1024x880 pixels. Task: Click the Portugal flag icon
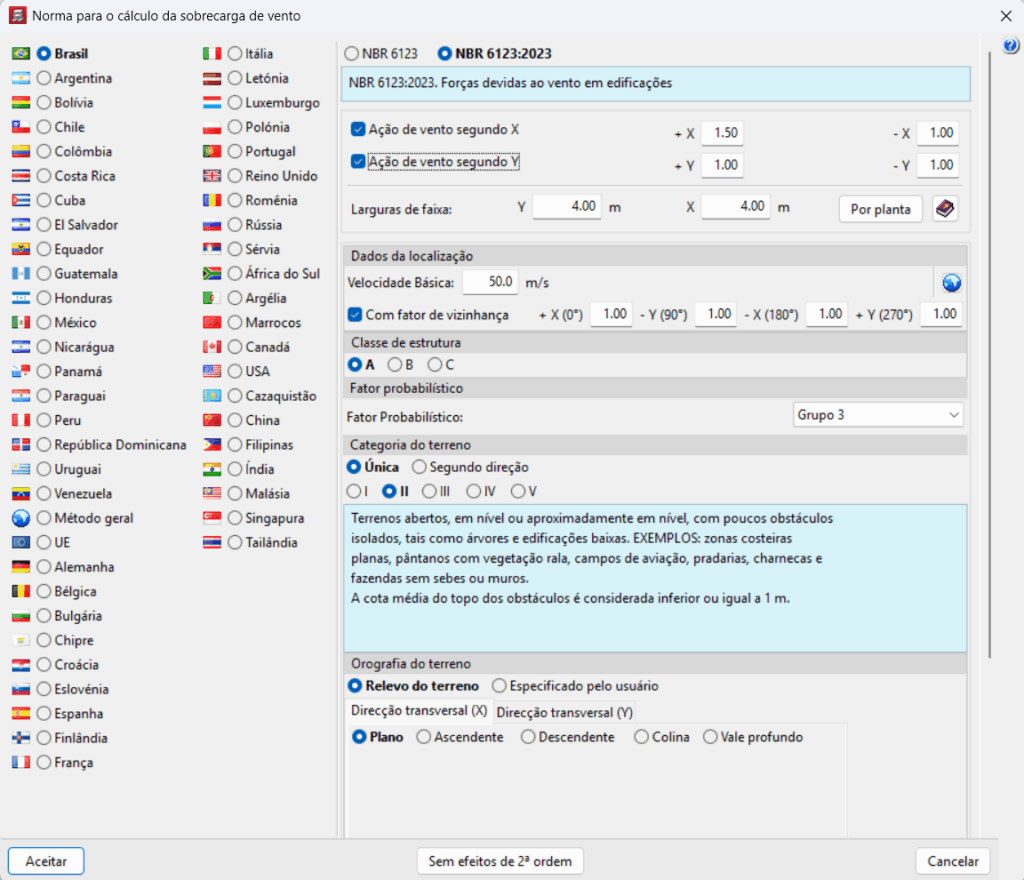pos(212,151)
